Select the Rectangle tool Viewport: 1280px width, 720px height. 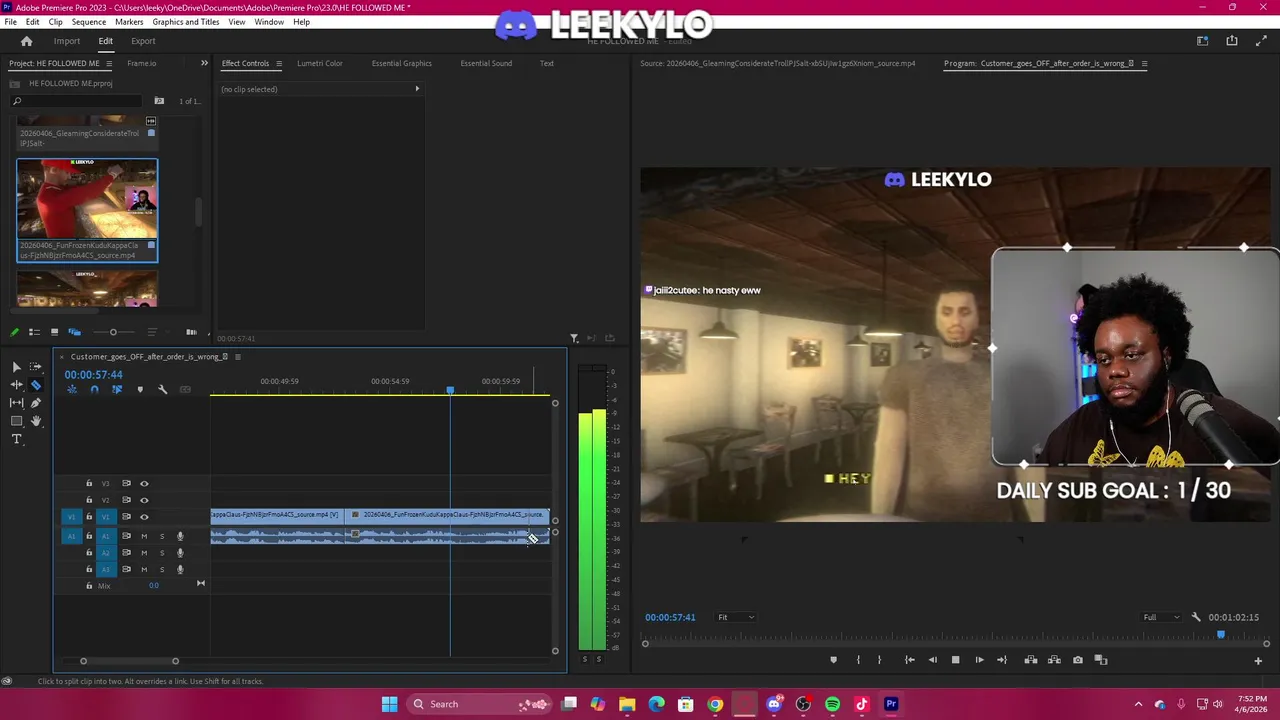coord(16,421)
